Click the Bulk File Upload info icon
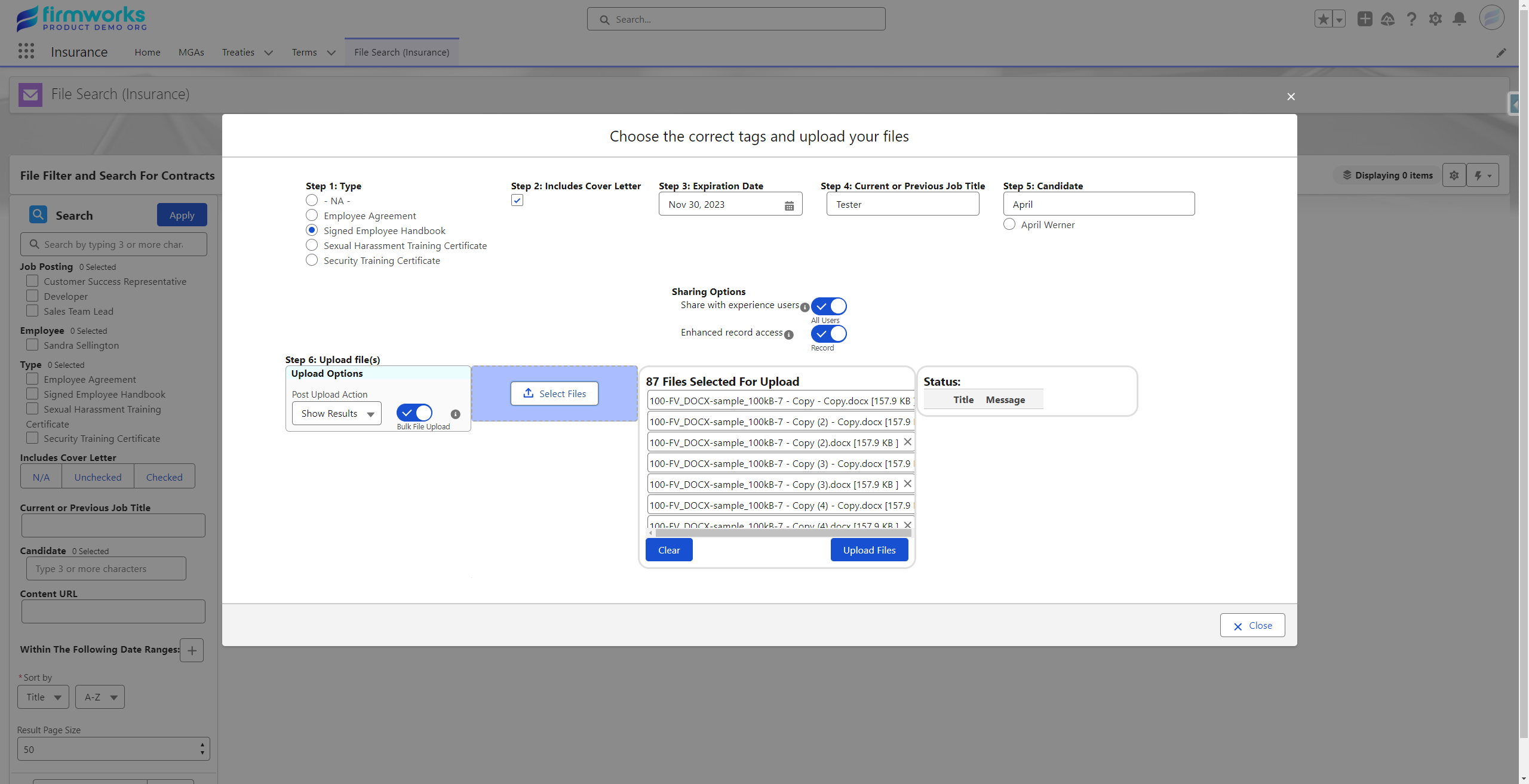Screen dimensions: 1529x784 coord(455,414)
